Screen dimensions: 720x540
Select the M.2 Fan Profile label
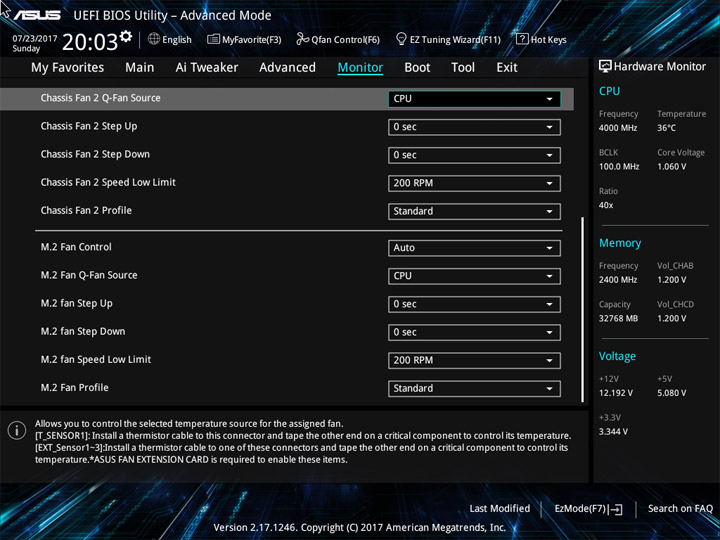click(x=75, y=388)
